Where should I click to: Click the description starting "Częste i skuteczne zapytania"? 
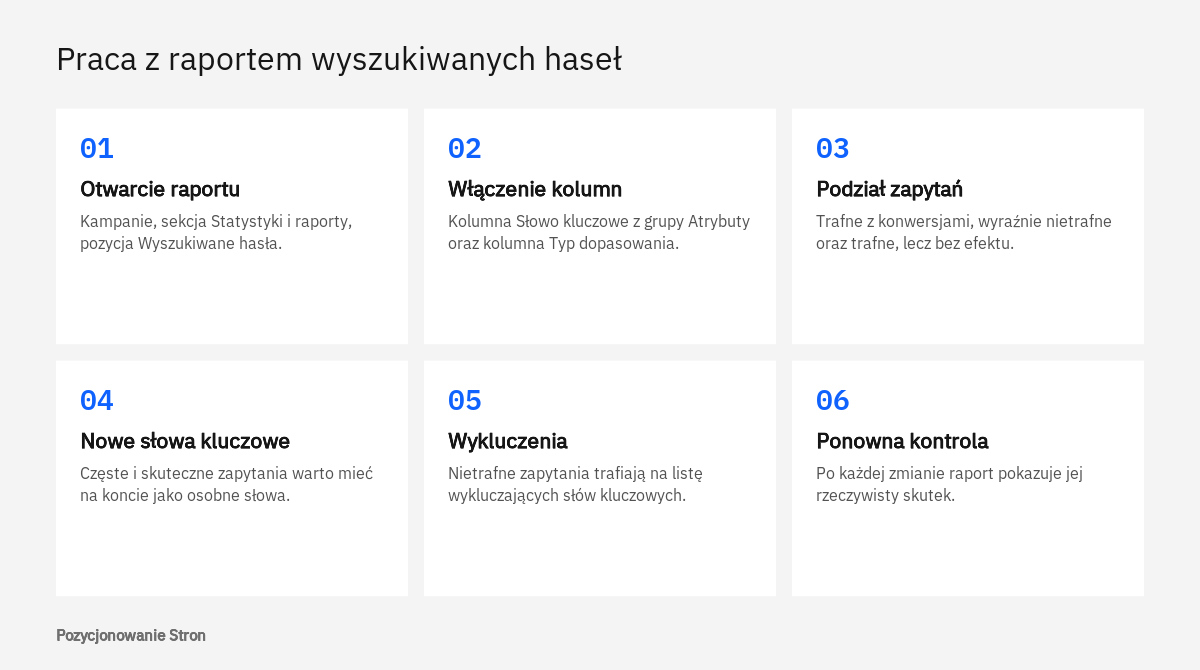227,484
